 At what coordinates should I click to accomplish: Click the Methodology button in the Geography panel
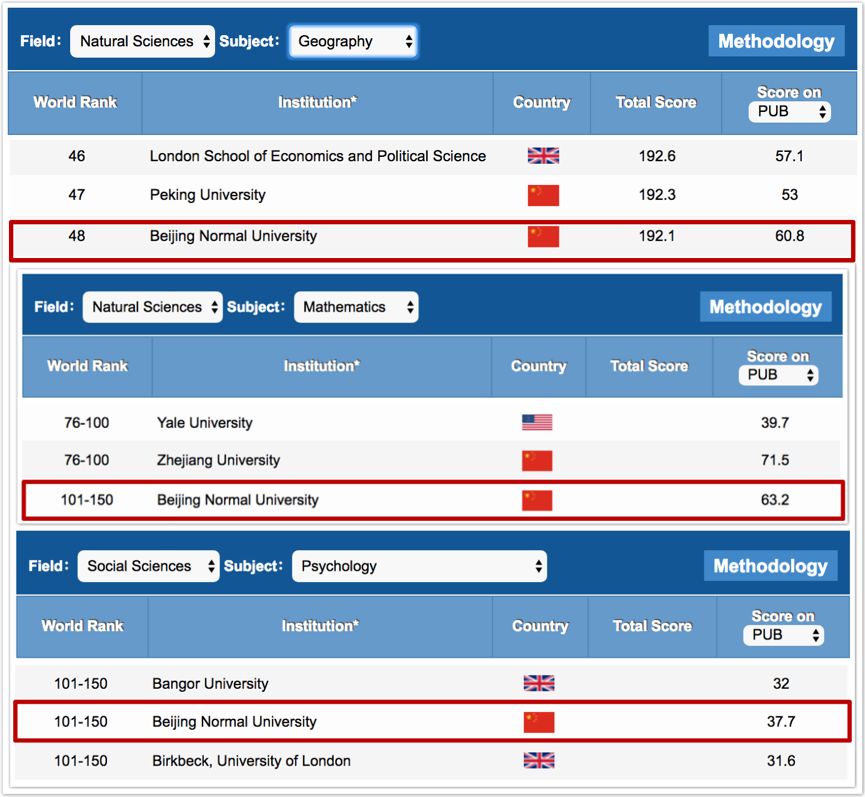coord(776,41)
